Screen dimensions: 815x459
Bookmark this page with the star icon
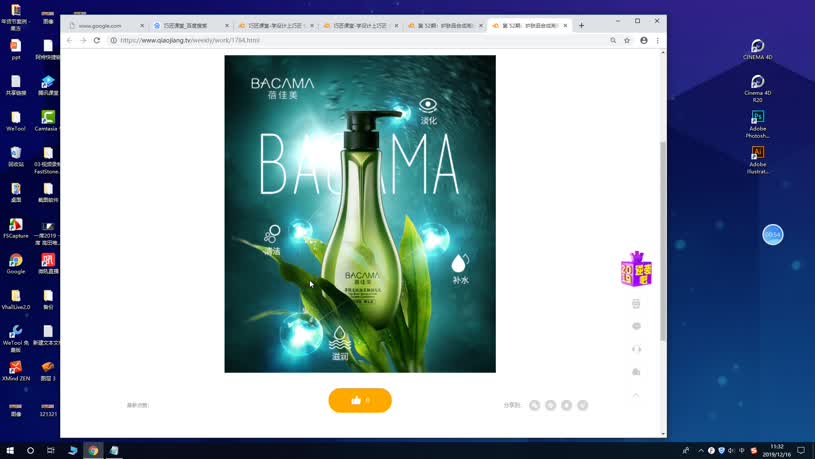pyautogui.click(x=627, y=40)
